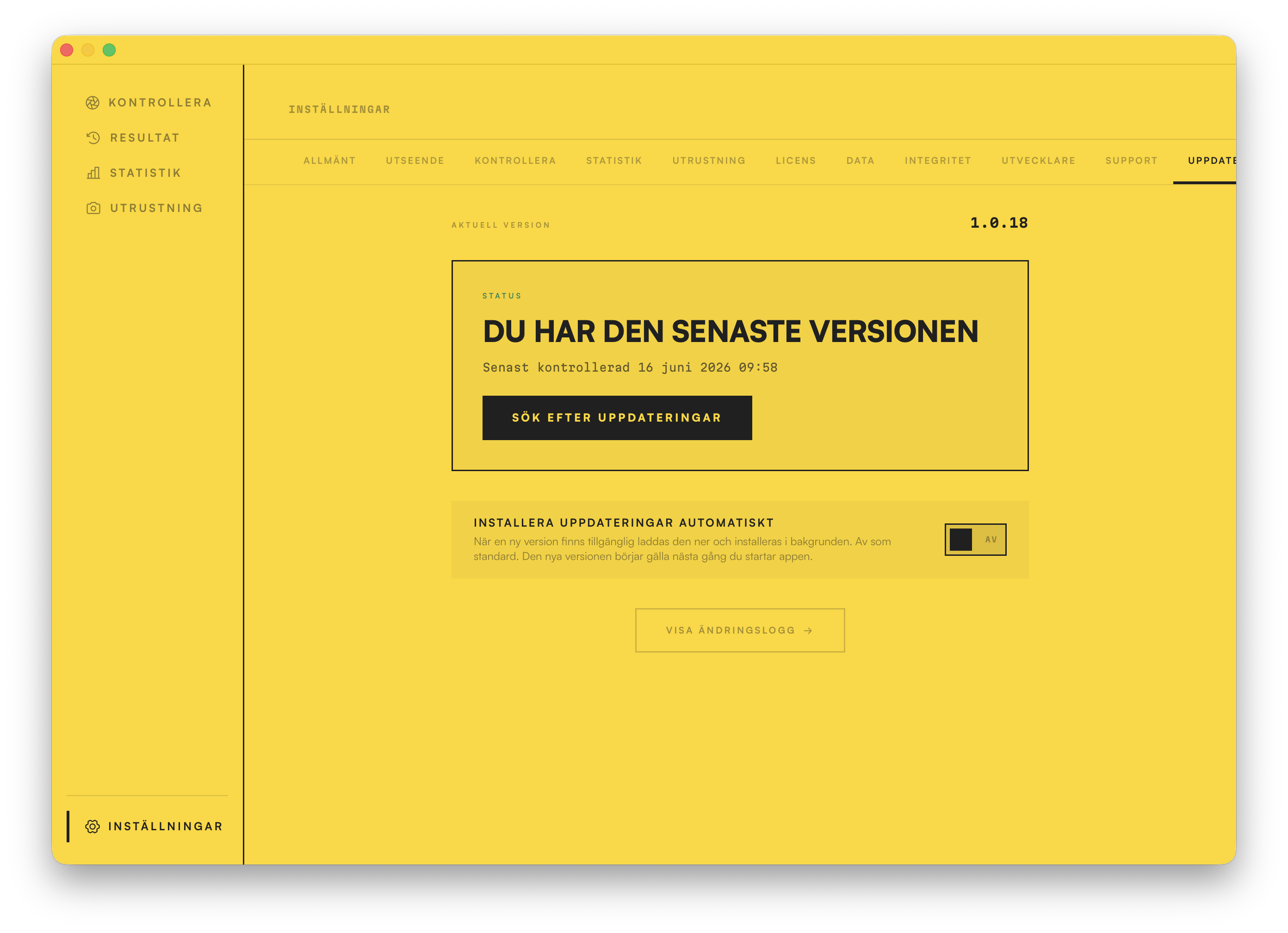The image size is (1288, 933).
Task: Open the Utrustning settings tab
Action: click(x=709, y=161)
